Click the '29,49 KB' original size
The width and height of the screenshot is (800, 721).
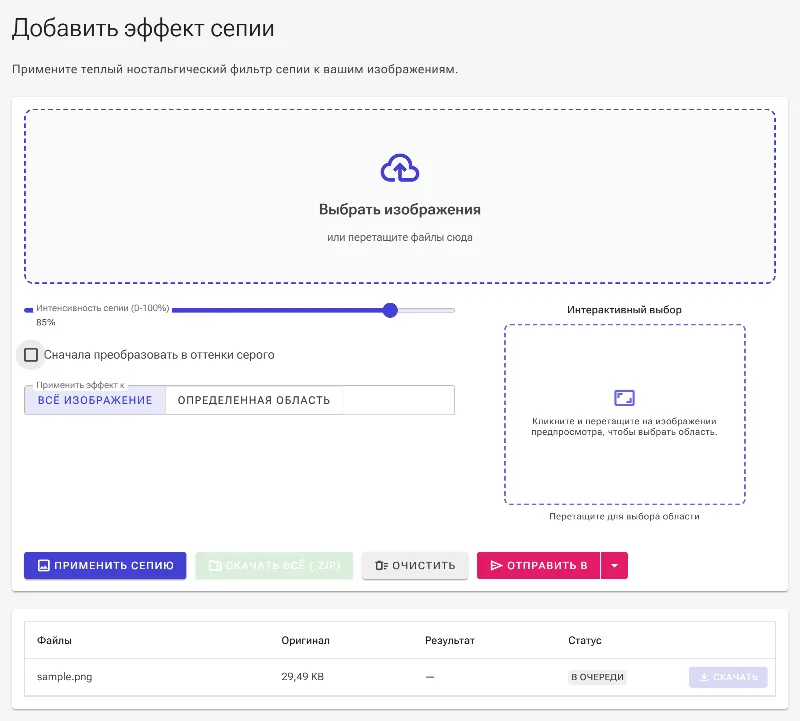(x=303, y=677)
